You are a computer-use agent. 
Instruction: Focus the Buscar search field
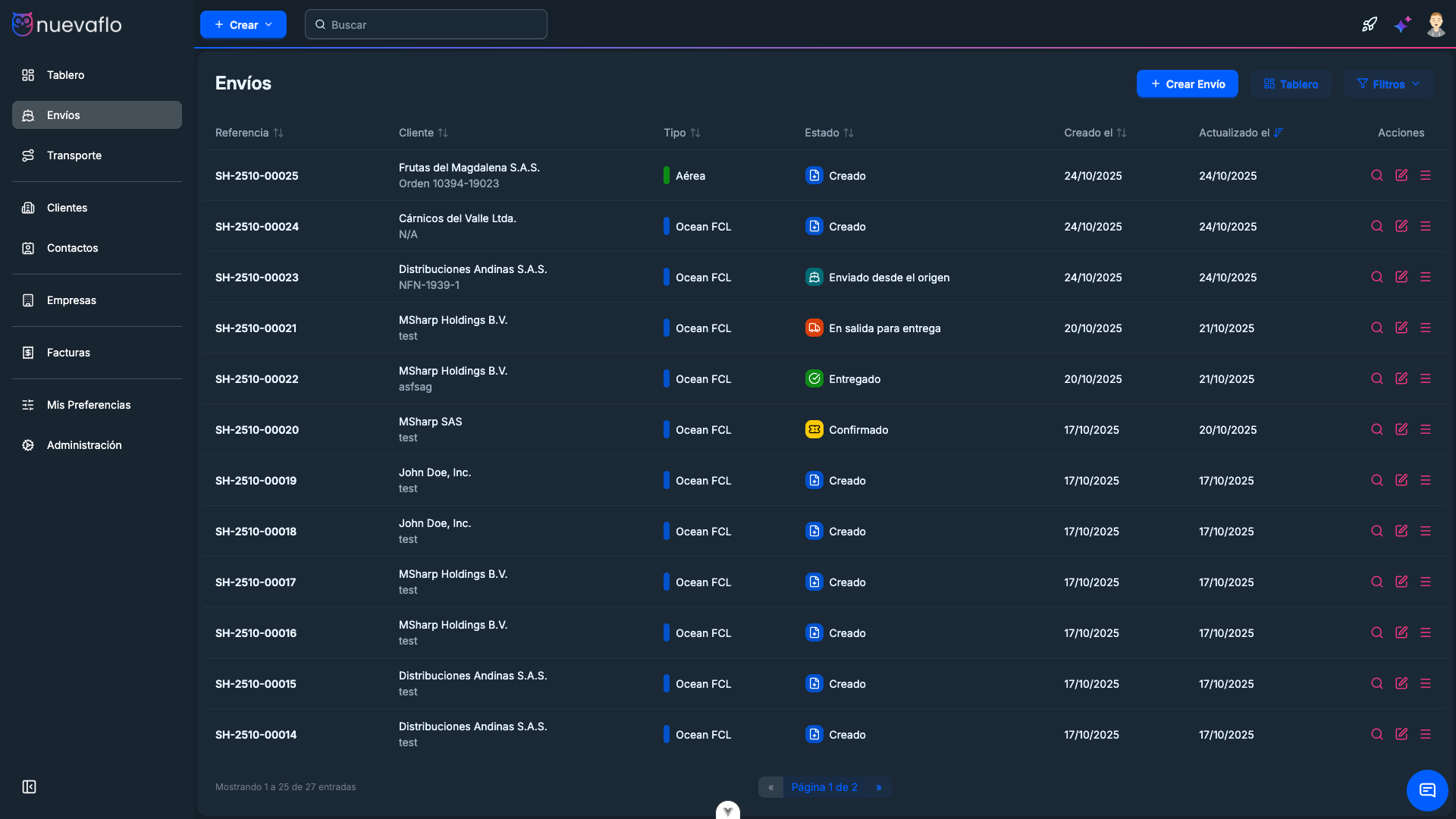click(x=426, y=24)
